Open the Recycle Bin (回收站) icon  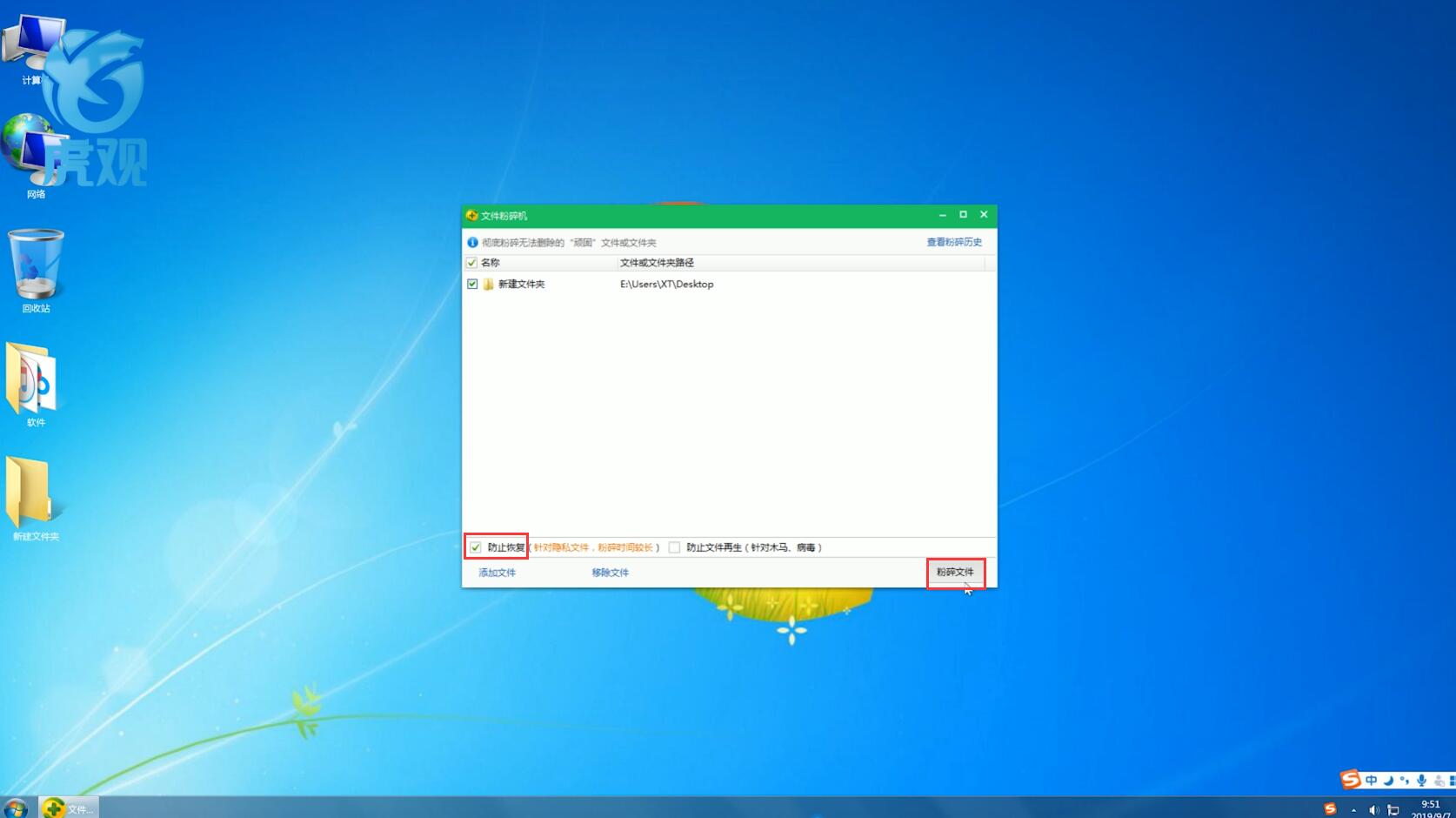point(36,270)
